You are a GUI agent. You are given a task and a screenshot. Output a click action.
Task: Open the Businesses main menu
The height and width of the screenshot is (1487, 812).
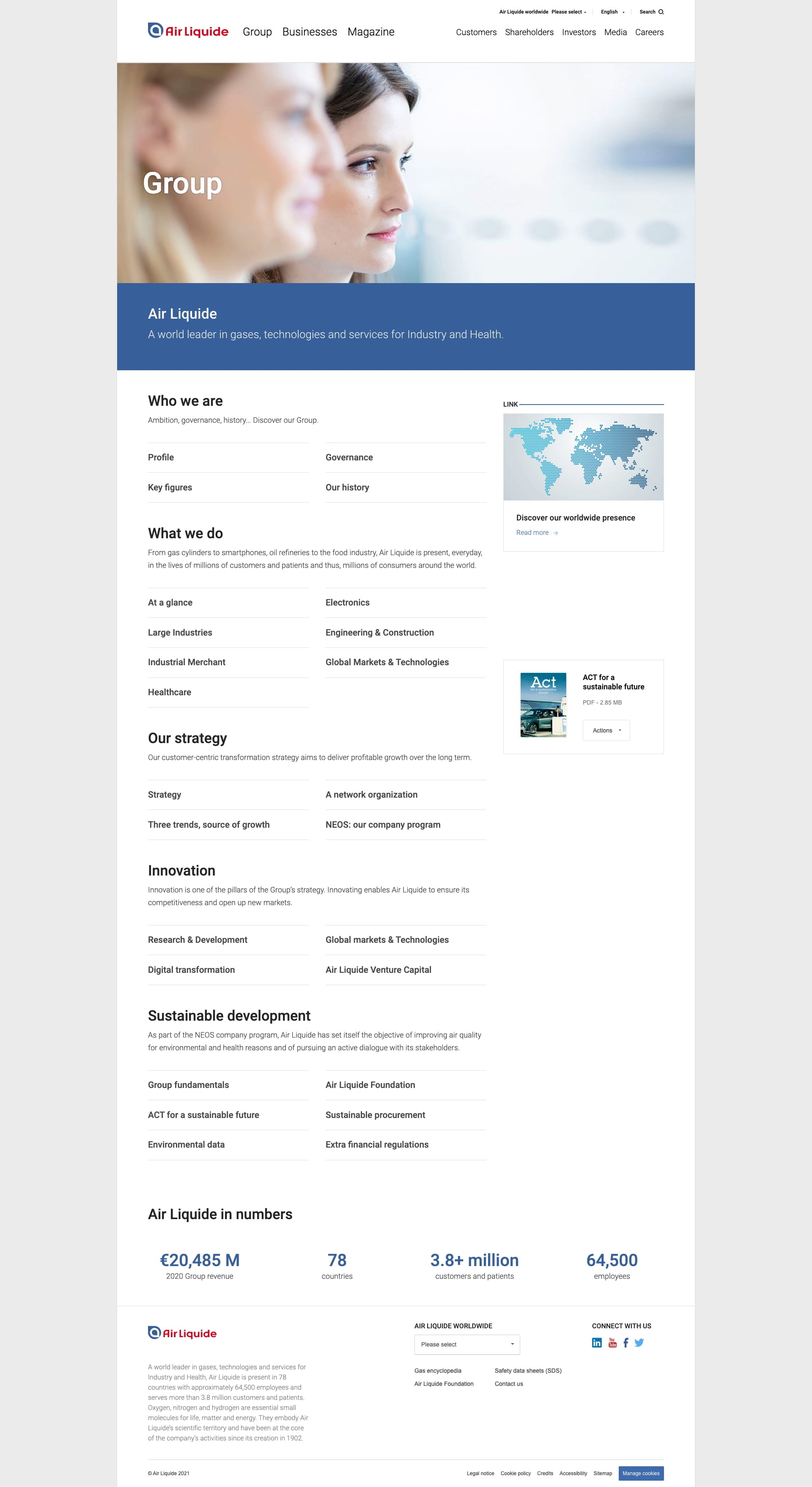click(x=309, y=32)
